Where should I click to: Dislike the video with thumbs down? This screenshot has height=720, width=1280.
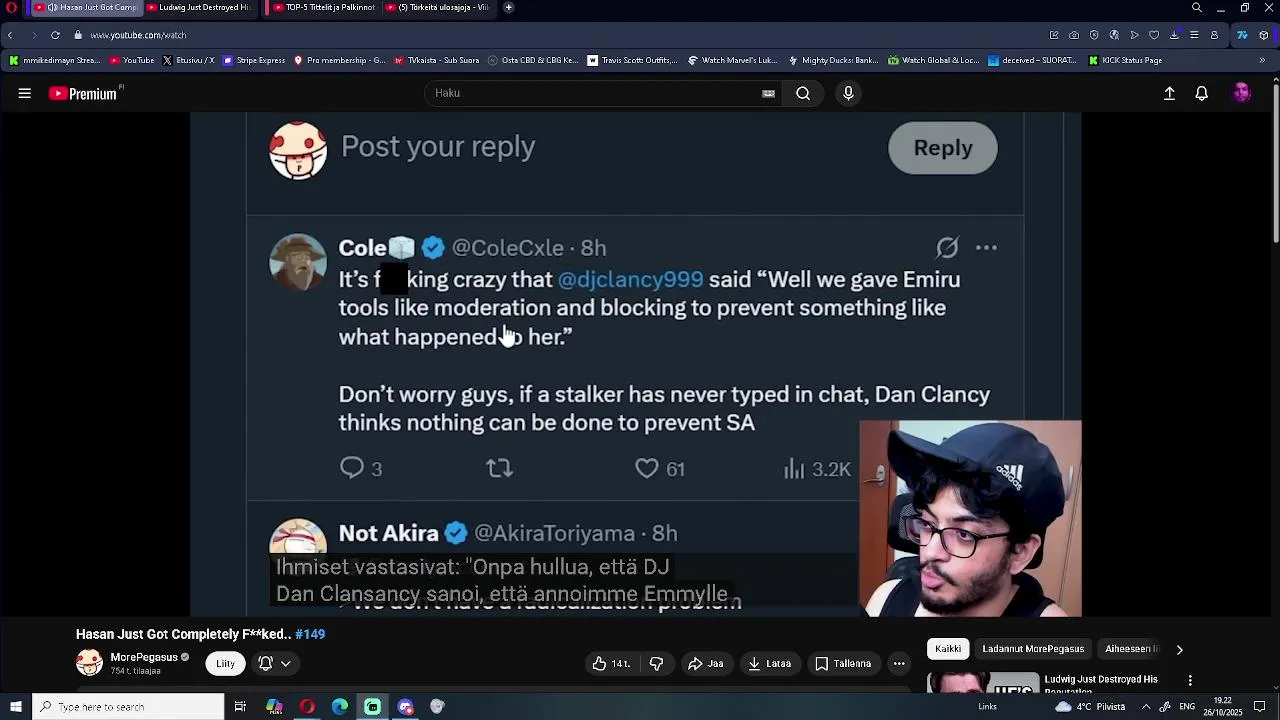click(x=656, y=663)
